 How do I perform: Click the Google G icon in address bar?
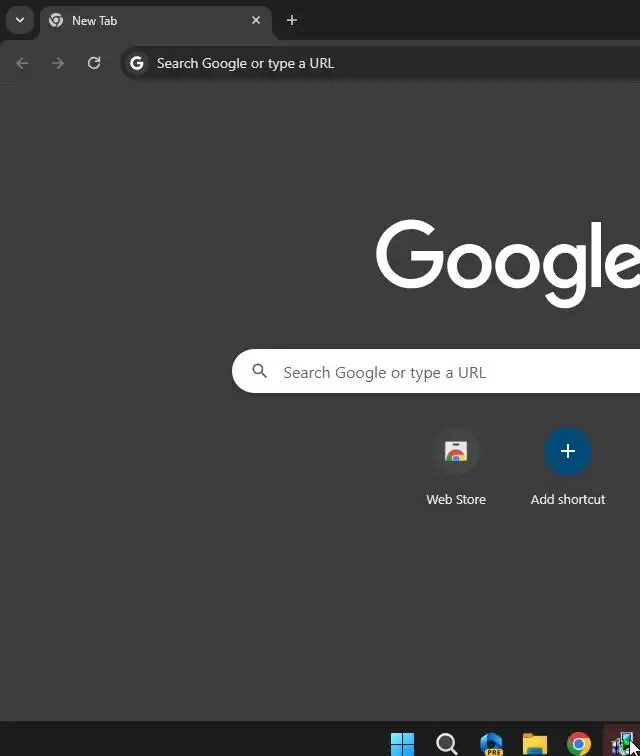[137, 63]
